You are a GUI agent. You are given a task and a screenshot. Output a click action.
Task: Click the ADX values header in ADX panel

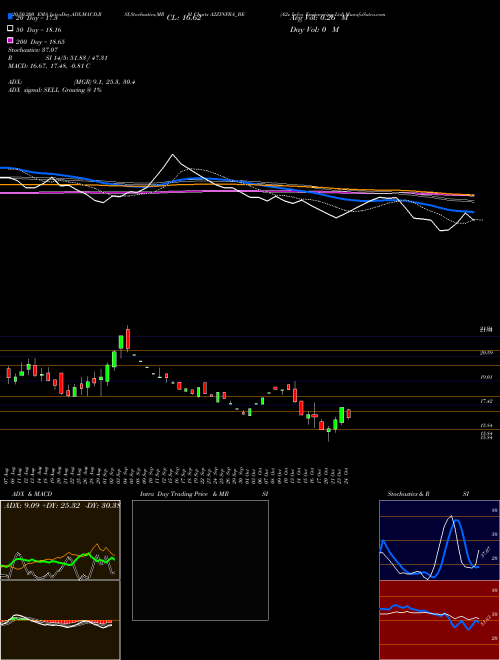click(62, 505)
